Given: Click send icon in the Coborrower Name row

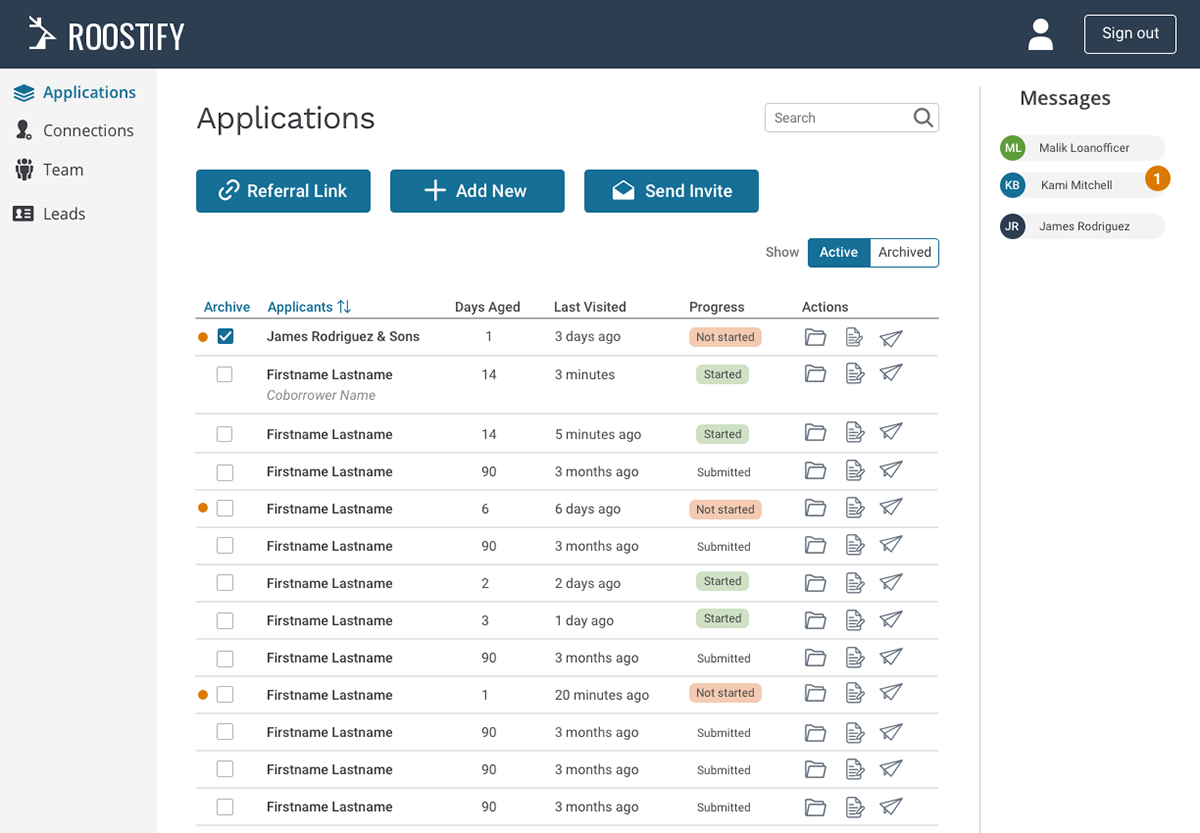Looking at the screenshot, I should (x=891, y=373).
